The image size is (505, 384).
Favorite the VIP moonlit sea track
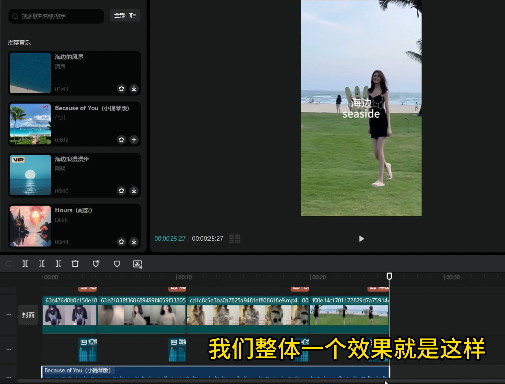121,191
